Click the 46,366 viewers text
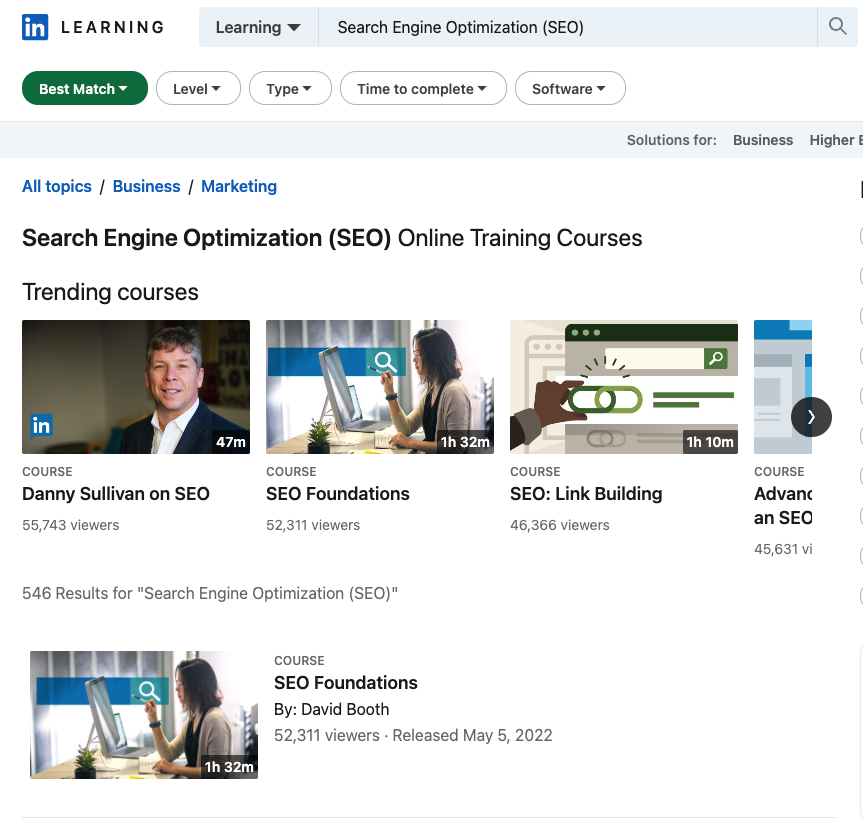Viewport: 863px width, 824px height. click(560, 525)
